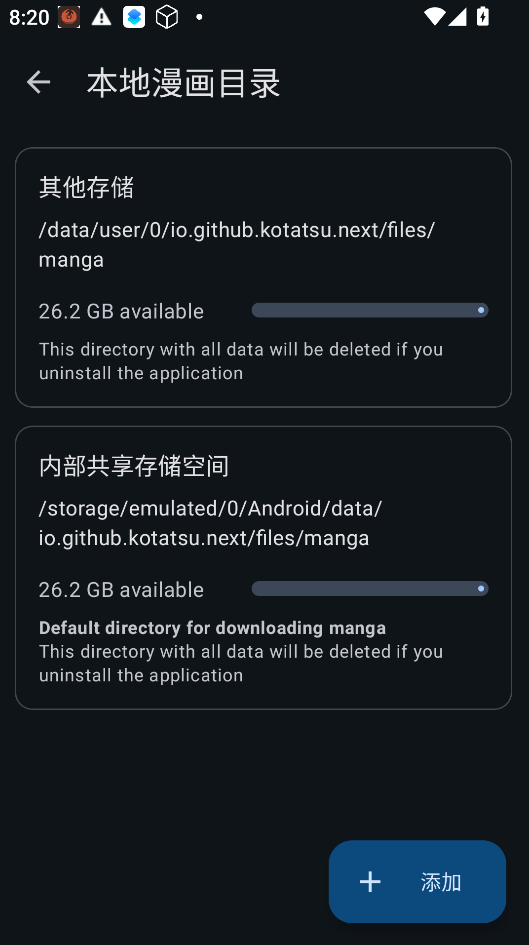The width and height of the screenshot is (529, 945).
Task: Tap the clock showing 8:20
Action: coord(29,17)
